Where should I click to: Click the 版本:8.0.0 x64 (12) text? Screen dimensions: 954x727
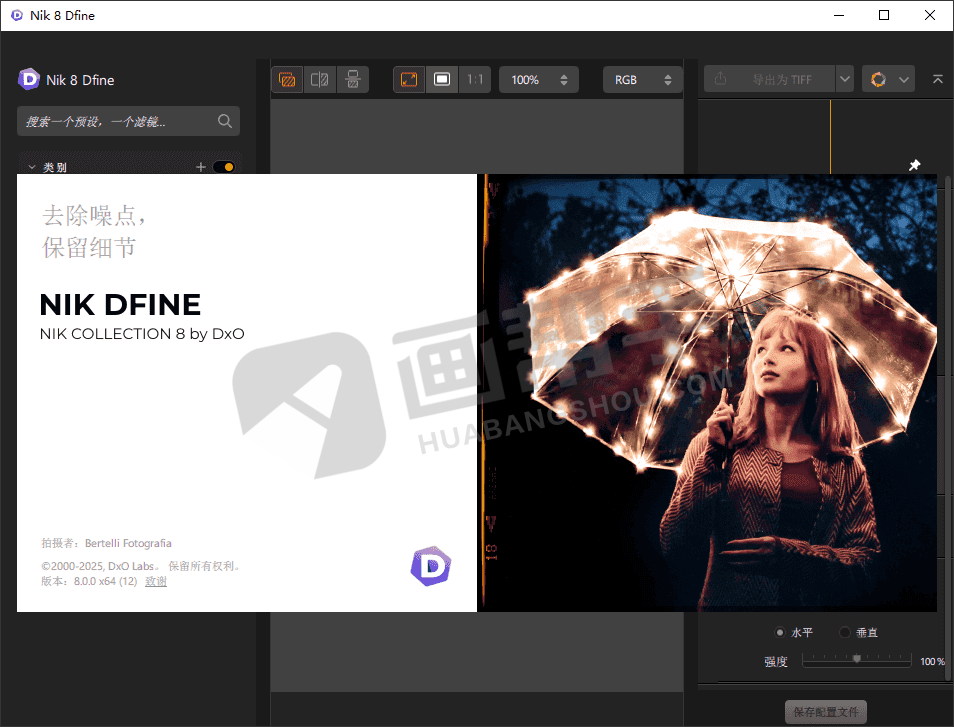pos(89,582)
